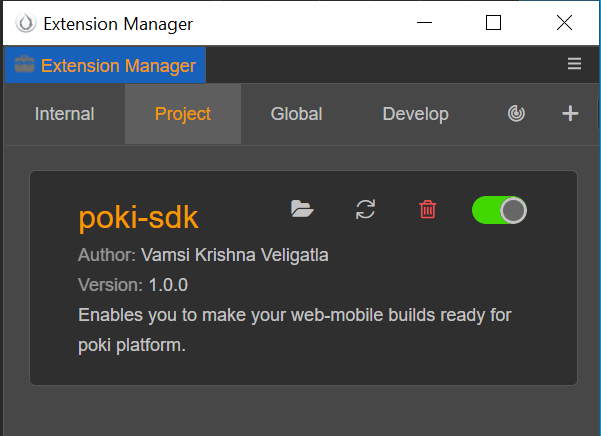Click the Extension Manager panel tab
The image size is (601, 436).
[105, 65]
